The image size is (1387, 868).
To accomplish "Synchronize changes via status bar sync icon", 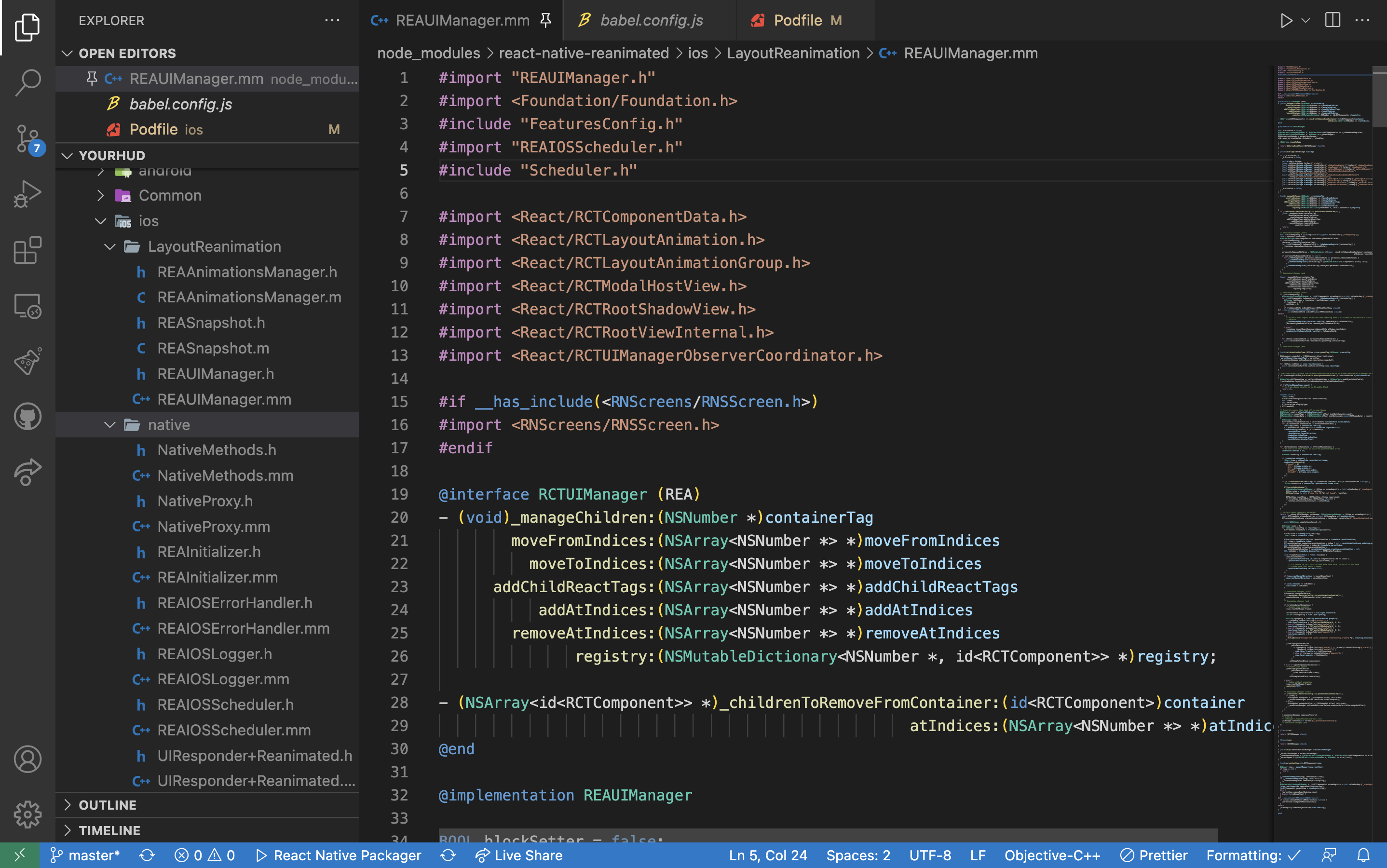I will 147,855.
